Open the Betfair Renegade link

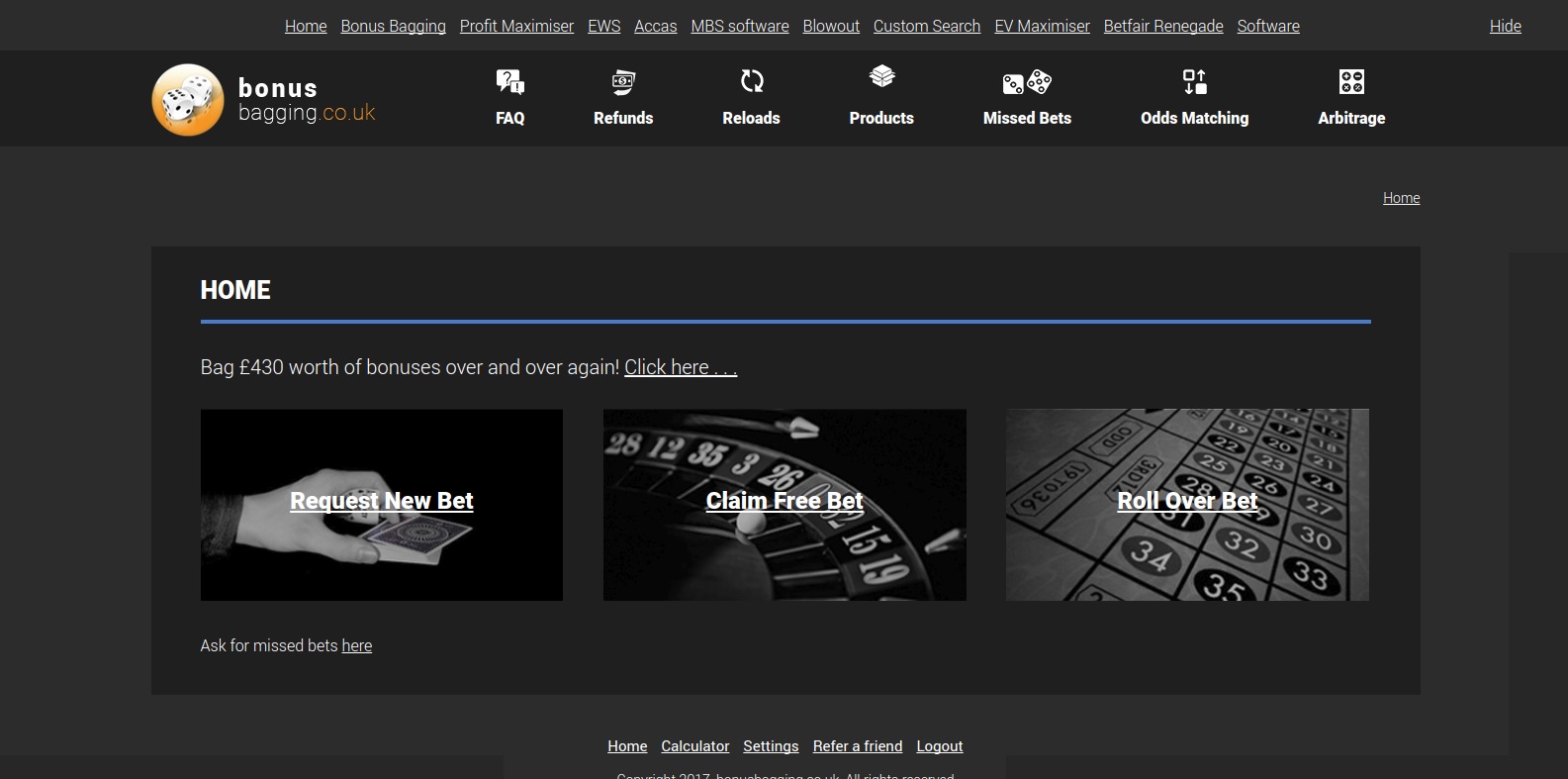coord(1163,26)
